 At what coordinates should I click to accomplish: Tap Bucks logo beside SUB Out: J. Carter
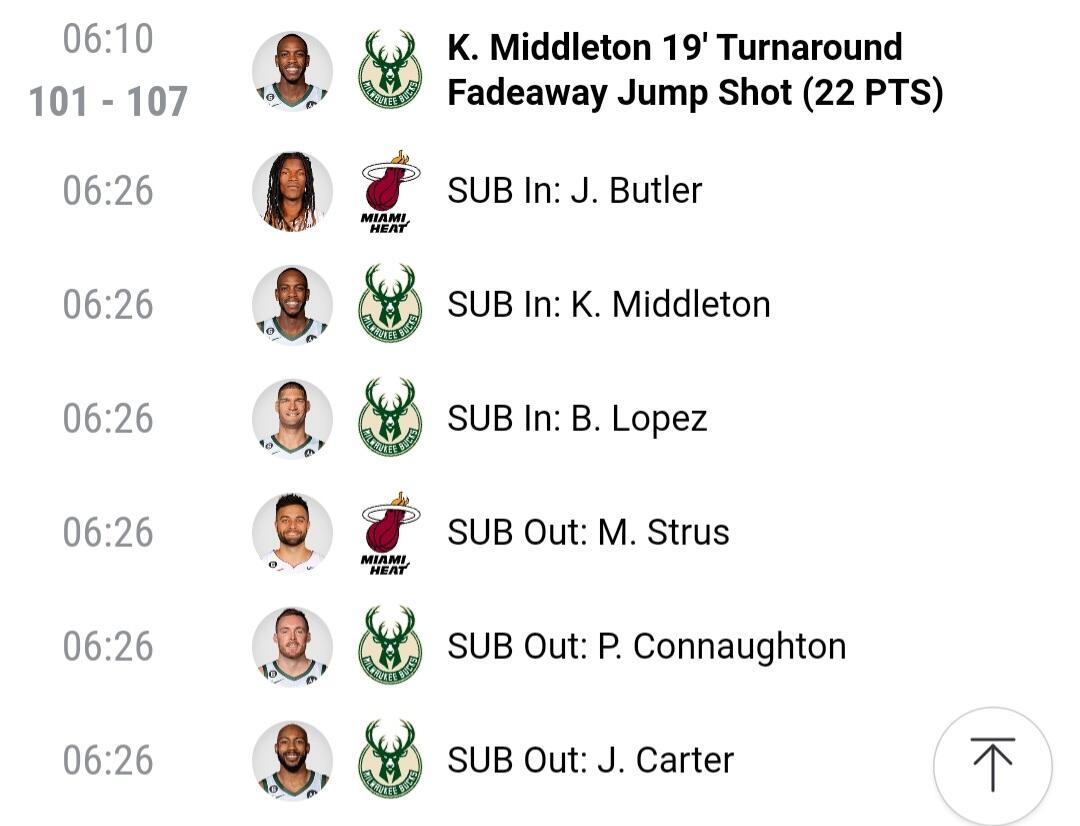pyautogui.click(x=389, y=760)
